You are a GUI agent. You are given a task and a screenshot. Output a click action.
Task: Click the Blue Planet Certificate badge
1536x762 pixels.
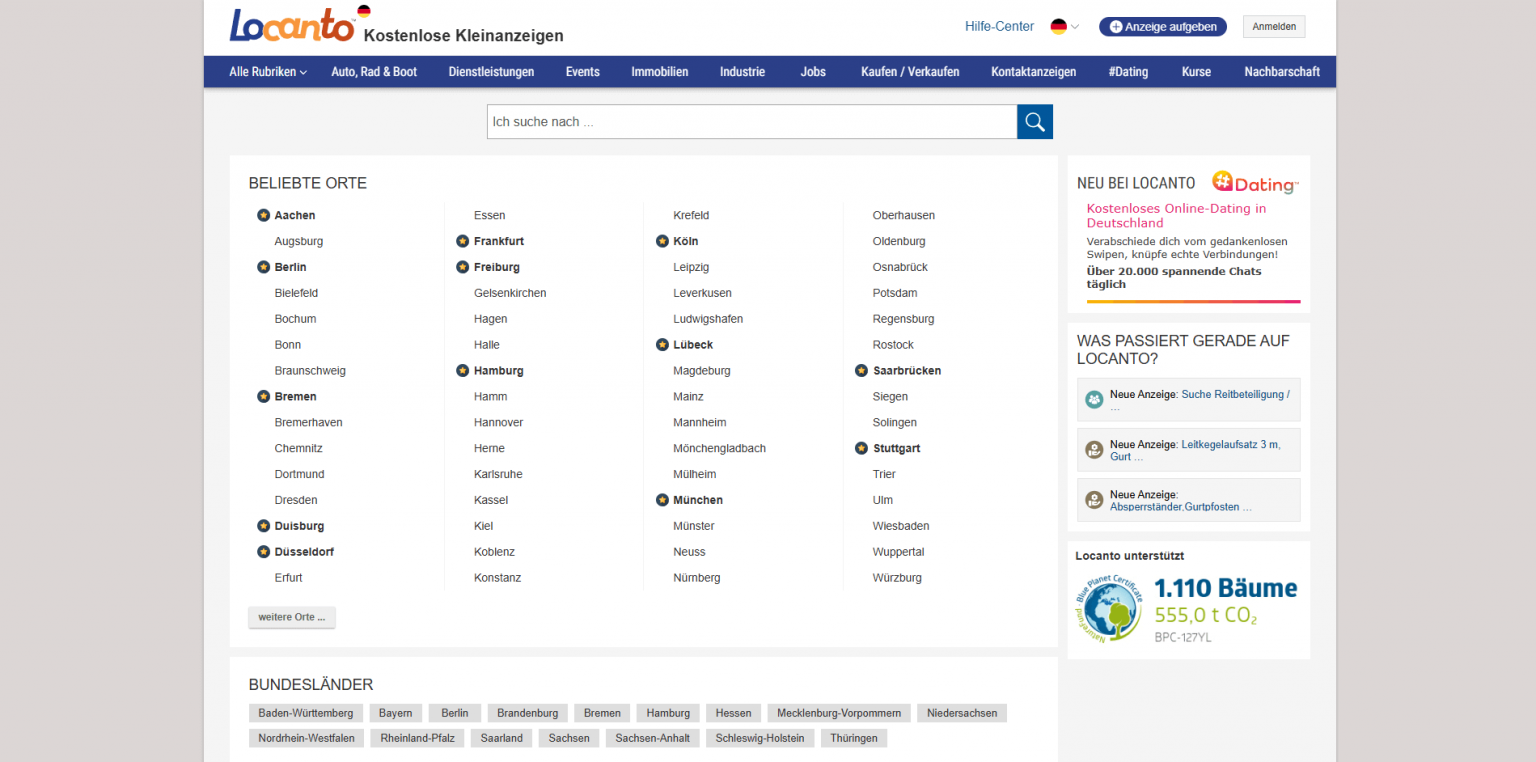pyautogui.click(x=1109, y=607)
